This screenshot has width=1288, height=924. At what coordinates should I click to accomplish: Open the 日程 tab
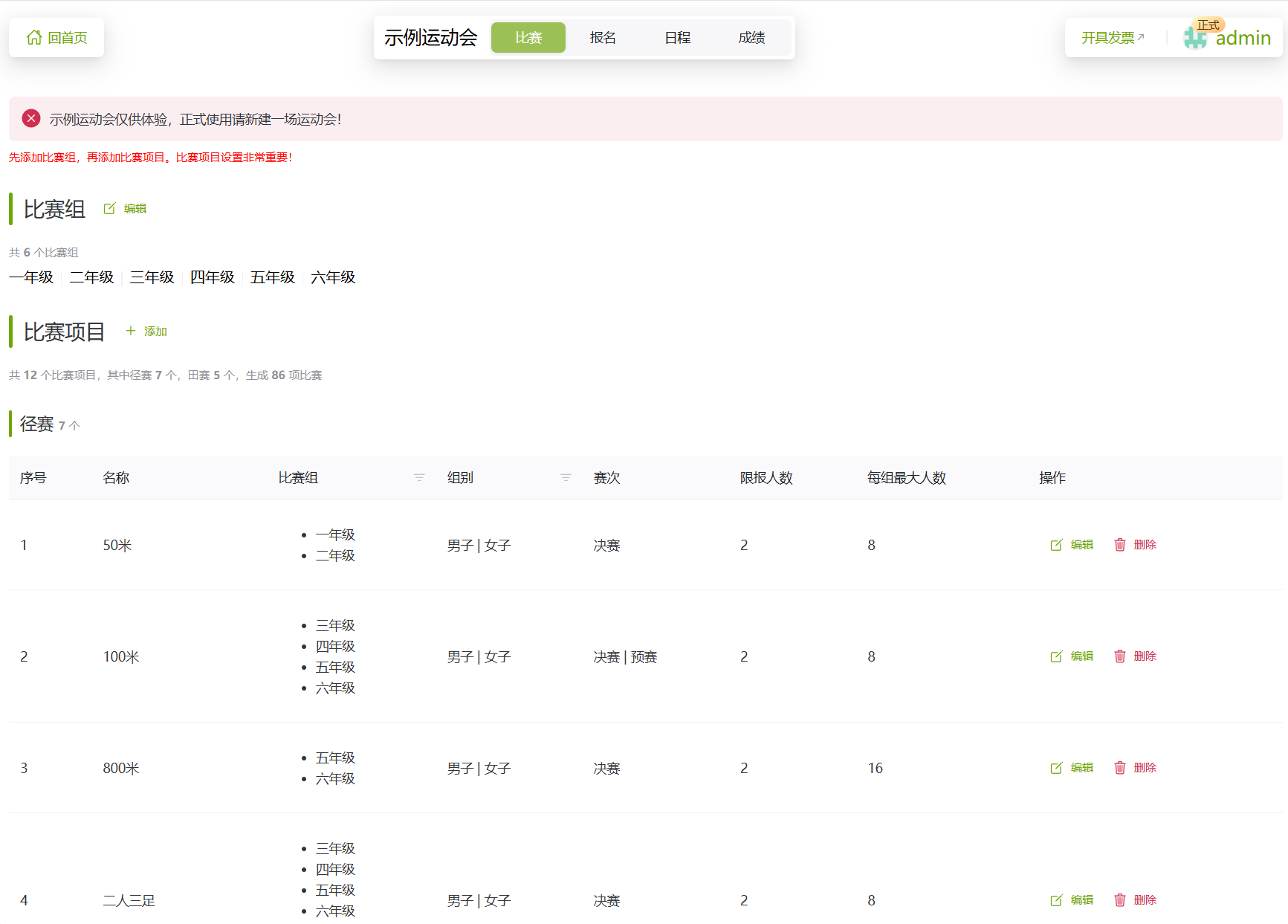677,37
